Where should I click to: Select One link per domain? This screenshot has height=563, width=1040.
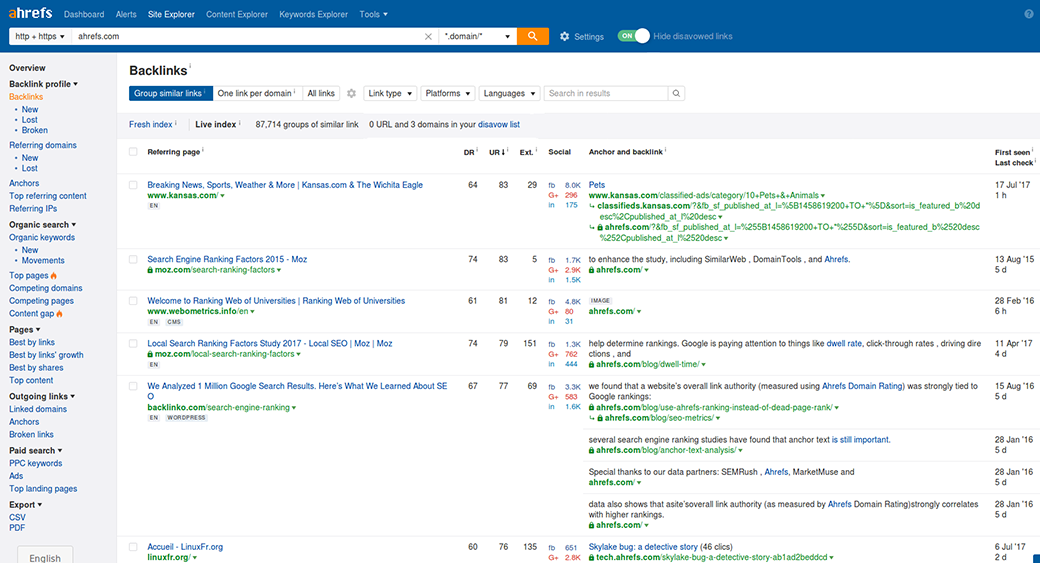coord(255,93)
